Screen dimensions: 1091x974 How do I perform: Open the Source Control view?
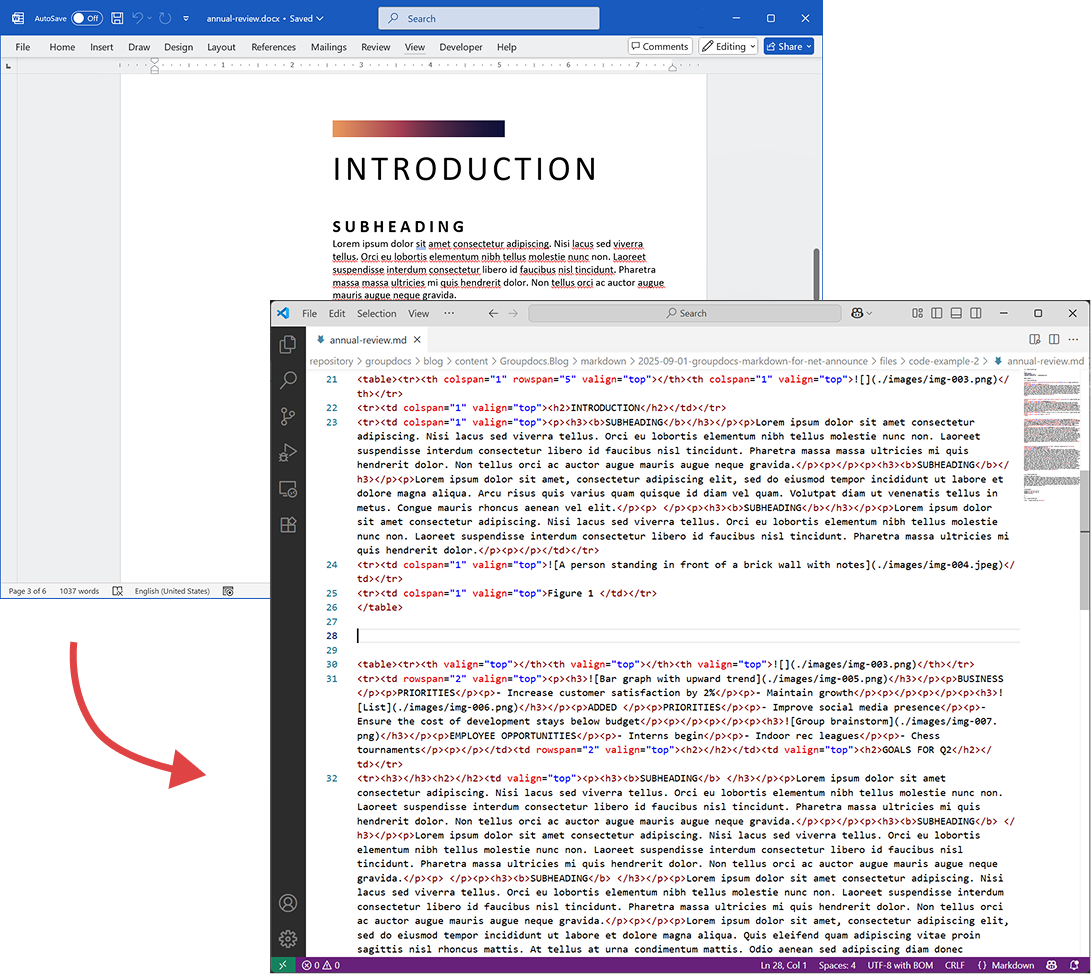[x=288, y=416]
